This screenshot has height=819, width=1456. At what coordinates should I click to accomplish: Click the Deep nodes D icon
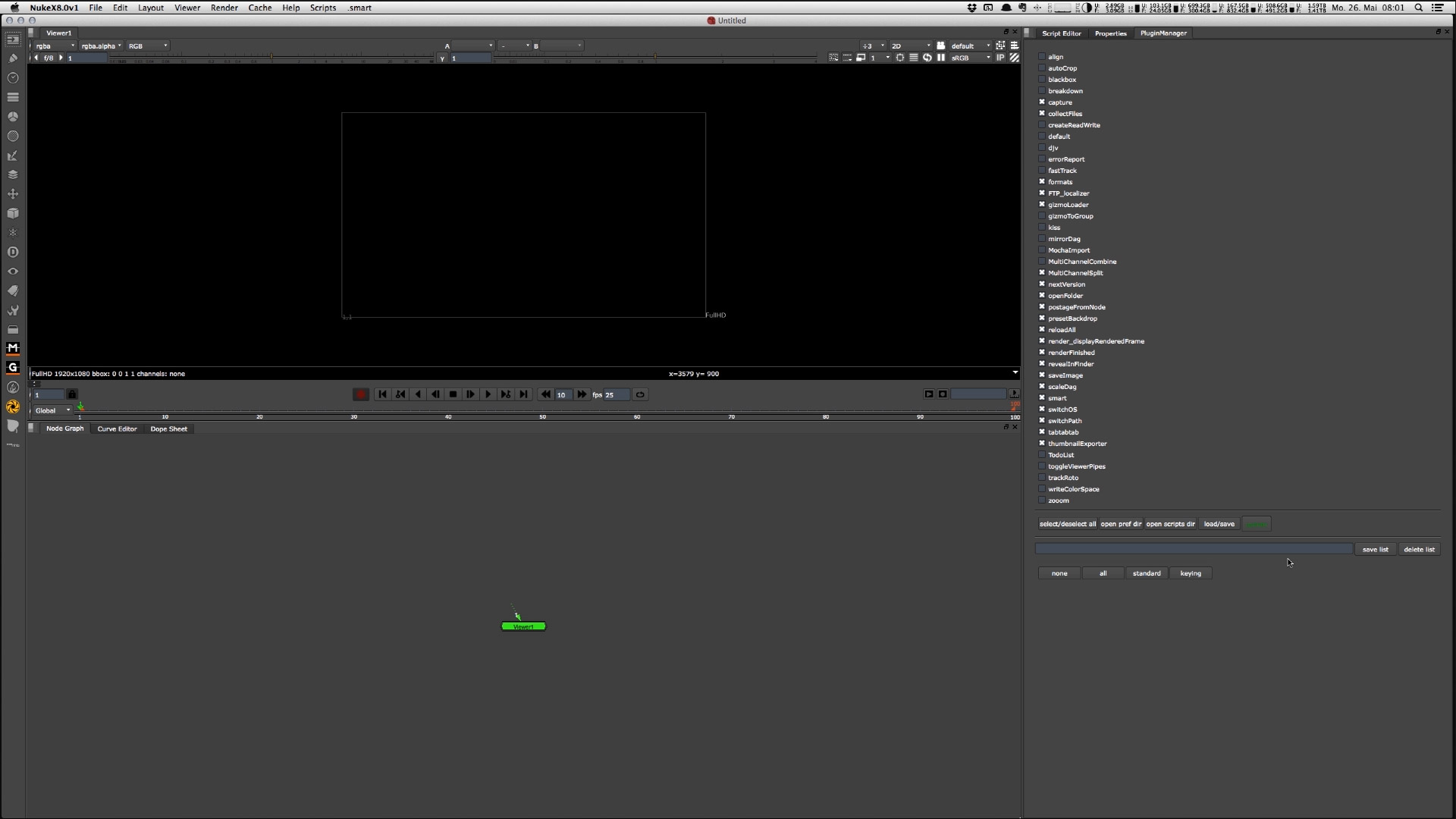13,252
